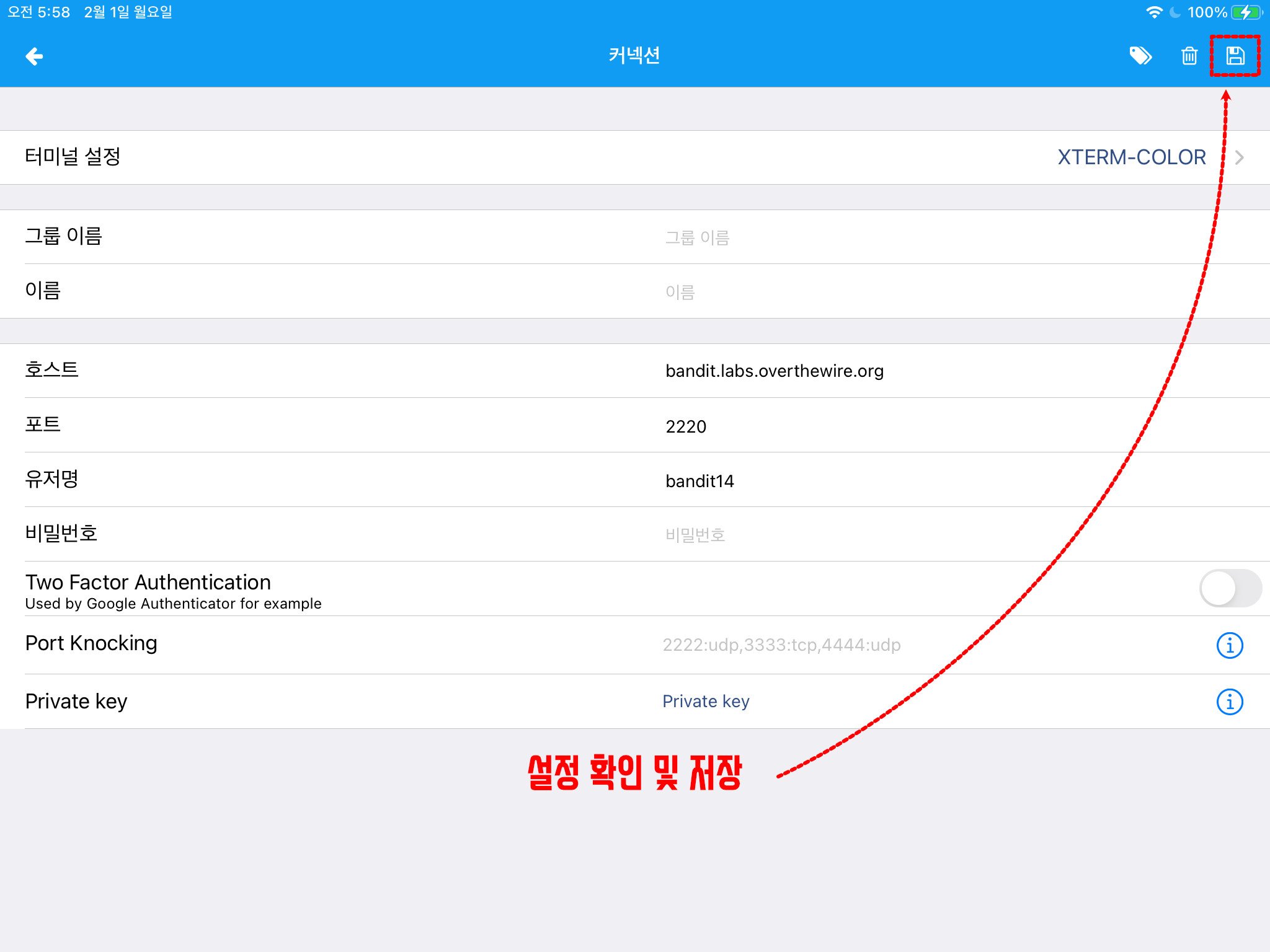The image size is (1270, 952).
Task: Expand terminal settings chevron
Action: (1240, 157)
